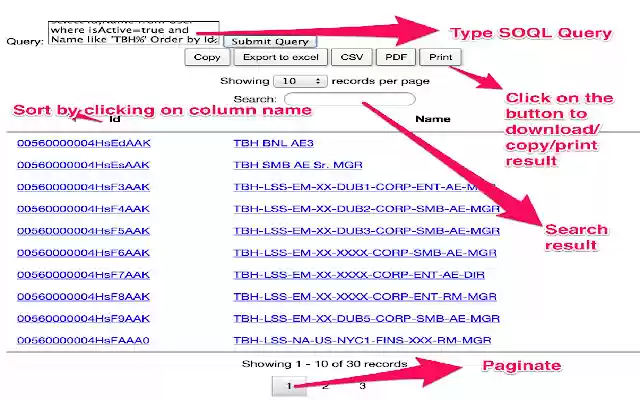Click the Copy button

coord(207,57)
